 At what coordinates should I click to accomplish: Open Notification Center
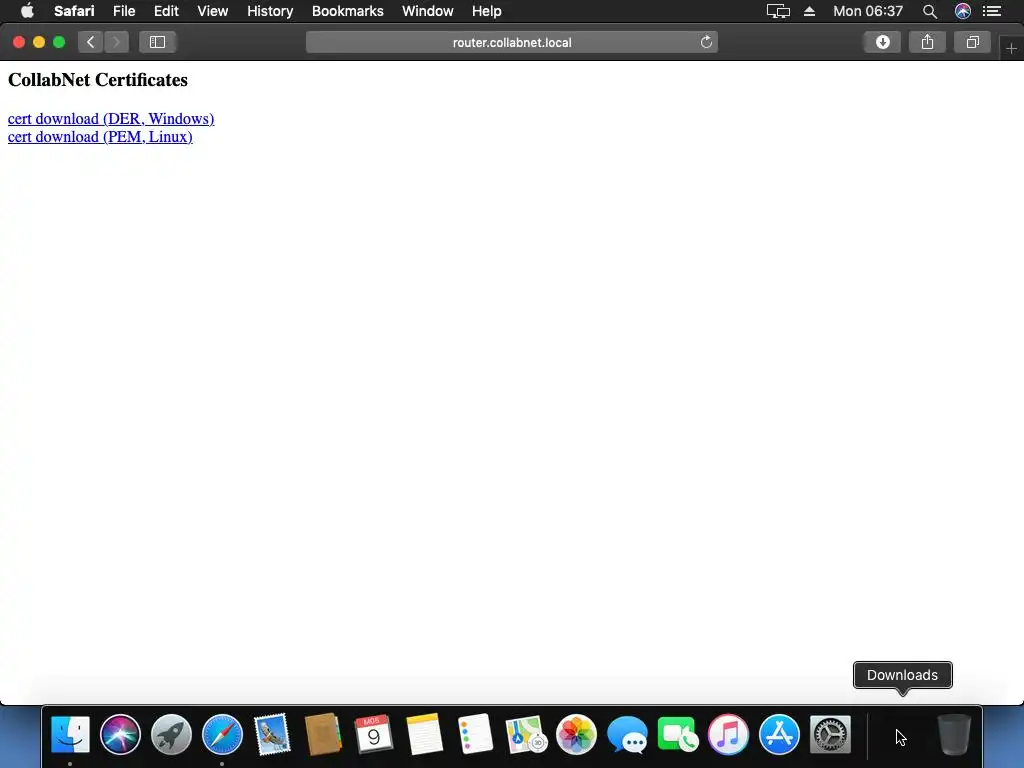(993, 11)
